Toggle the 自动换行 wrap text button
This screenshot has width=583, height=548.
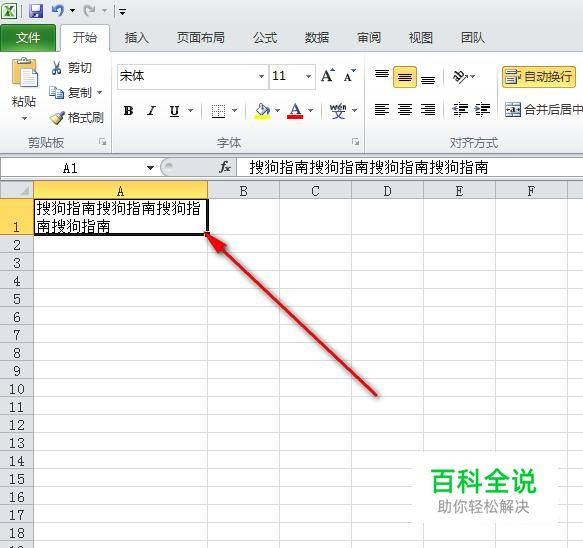click(x=539, y=77)
